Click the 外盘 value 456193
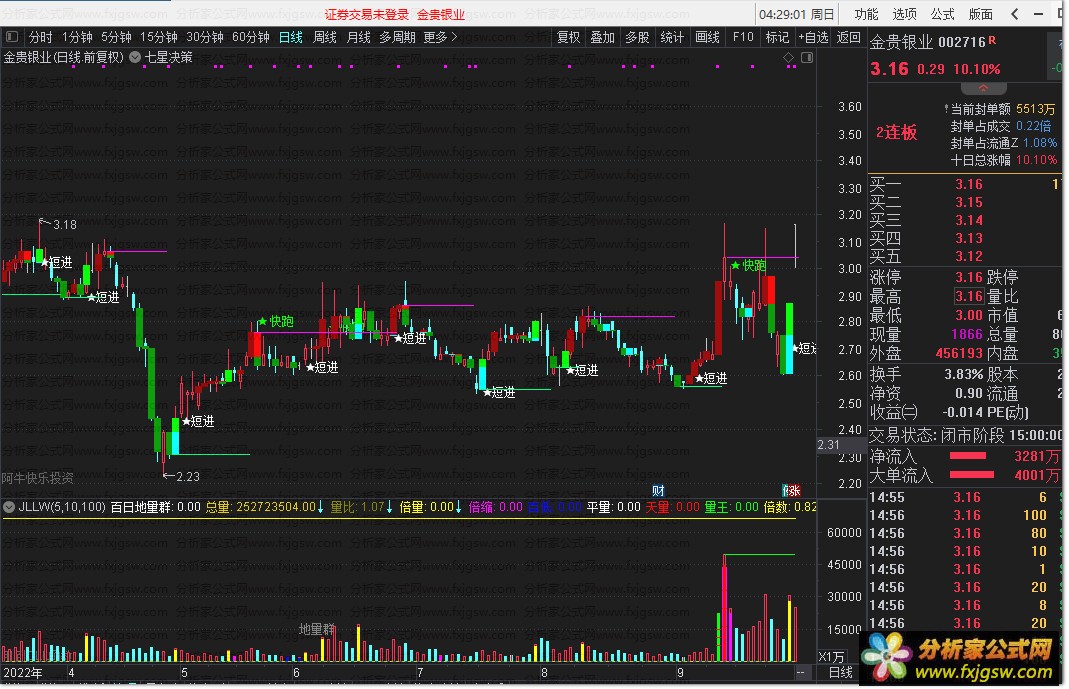 (x=959, y=354)
